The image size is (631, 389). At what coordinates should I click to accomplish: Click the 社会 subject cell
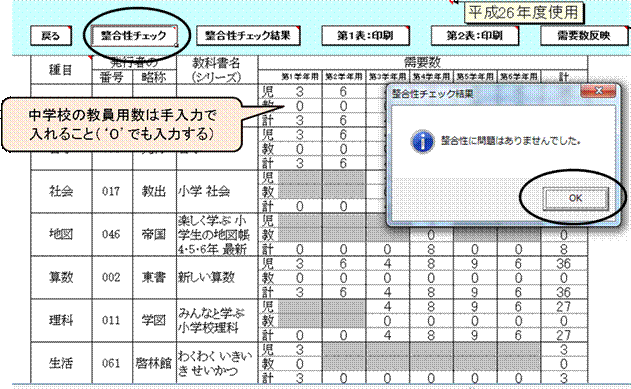tap(61, 191)
